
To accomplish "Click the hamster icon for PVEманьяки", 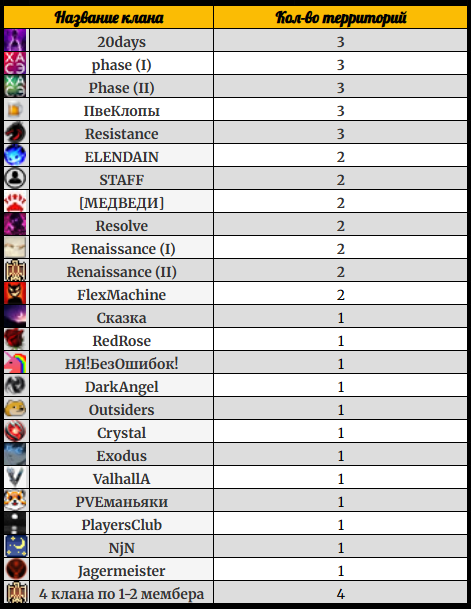I will [x=15, y=501].
